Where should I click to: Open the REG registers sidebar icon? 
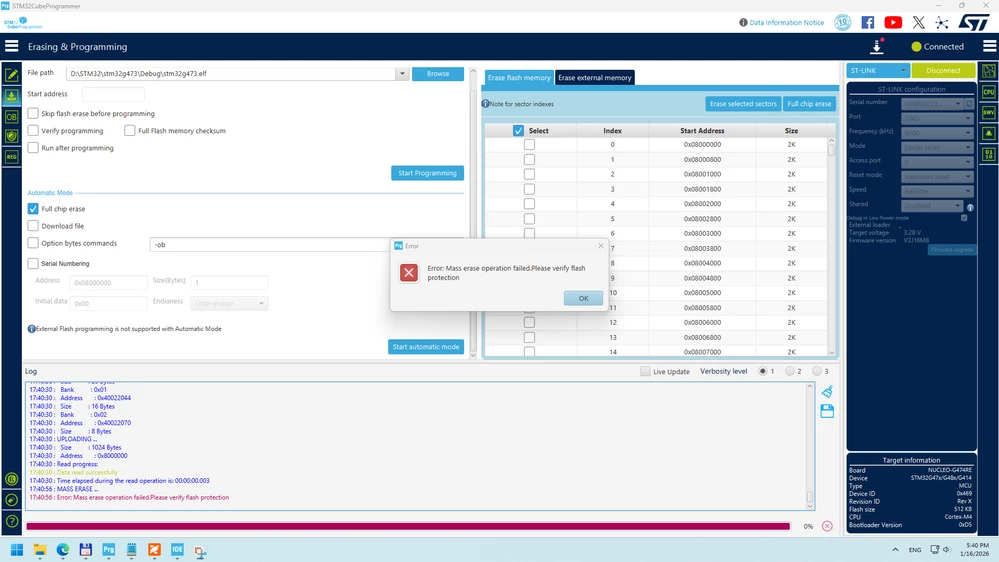(11, 157)
